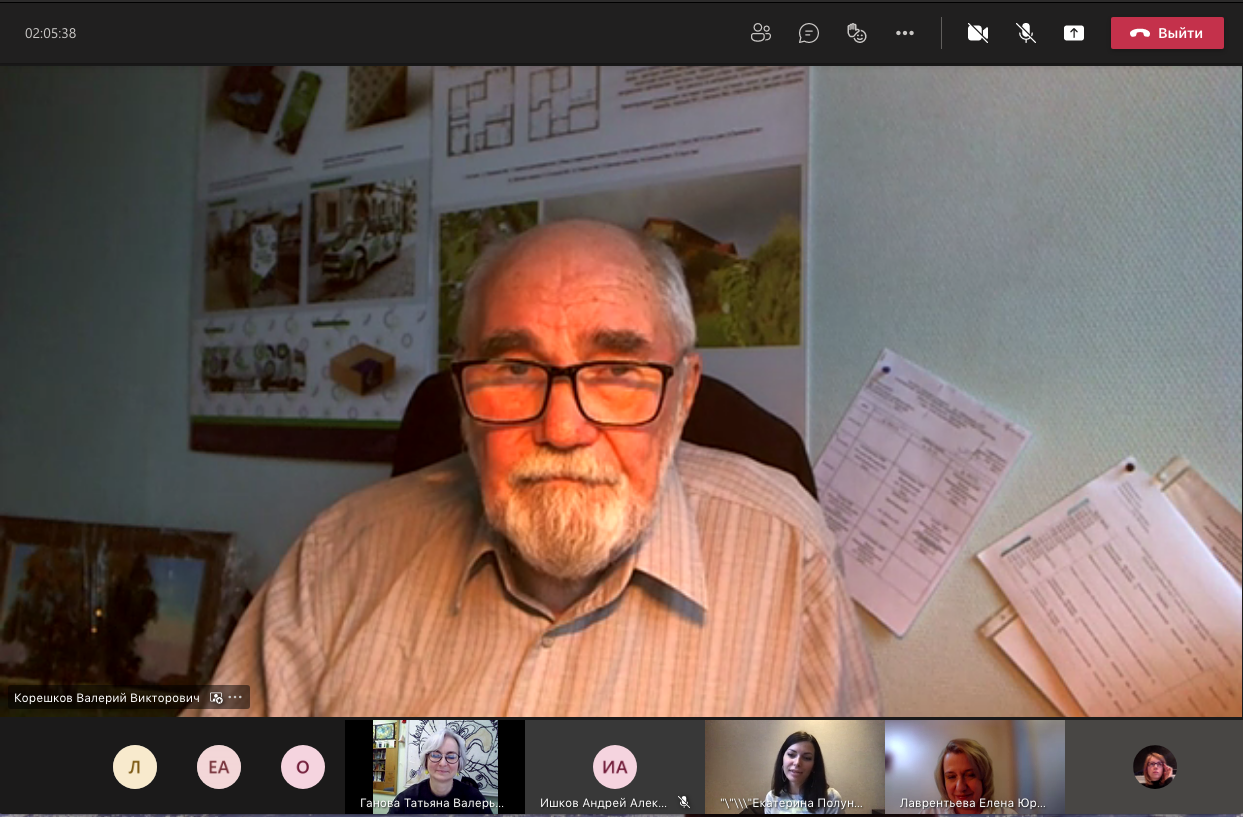Open the participants list panel
The width and height of the screenshot is (1243, 817).
[761, 33]
